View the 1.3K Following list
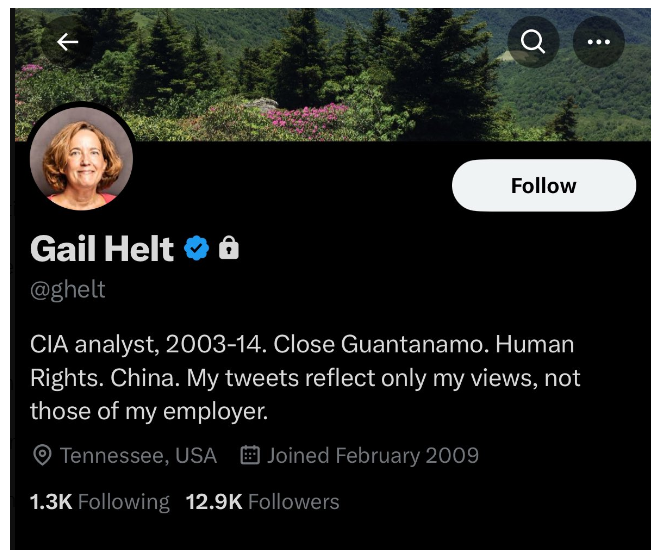The width and height of the screenshot is (657, 558). [100, 502]
